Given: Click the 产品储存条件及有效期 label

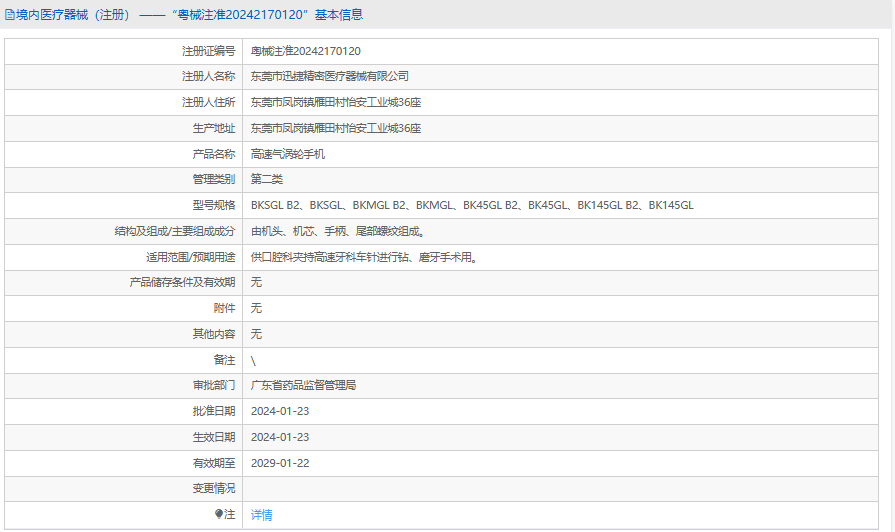Looking at the screenshot, I should click(x=182, y=282).
